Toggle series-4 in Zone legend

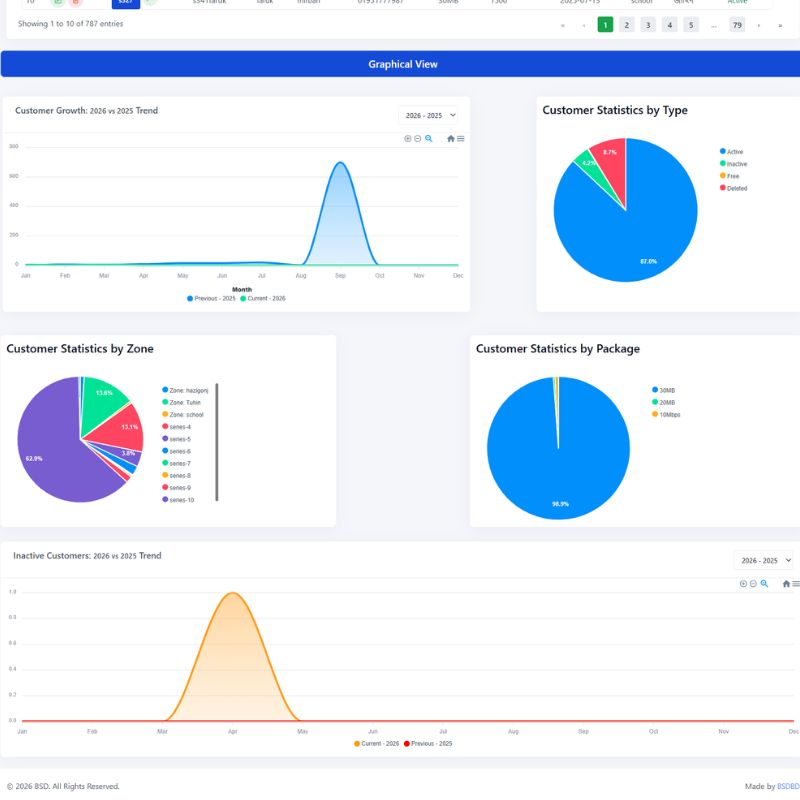[177, 427]
